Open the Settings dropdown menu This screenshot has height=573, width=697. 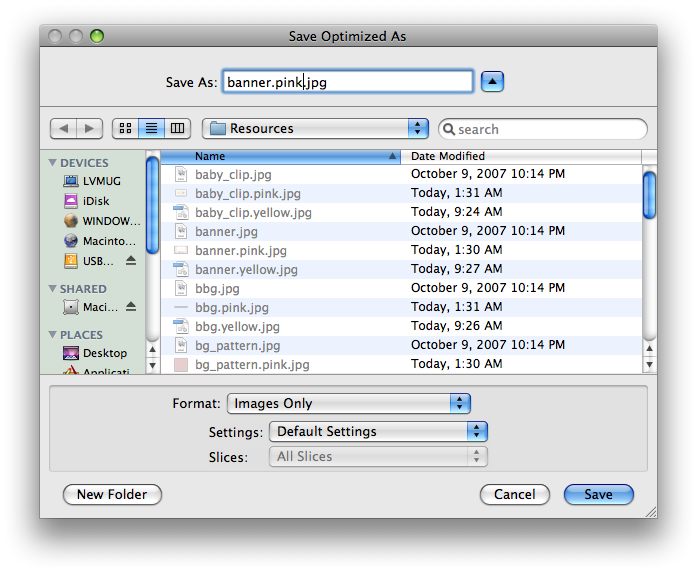pyautogui.click(x=377, y=432)
